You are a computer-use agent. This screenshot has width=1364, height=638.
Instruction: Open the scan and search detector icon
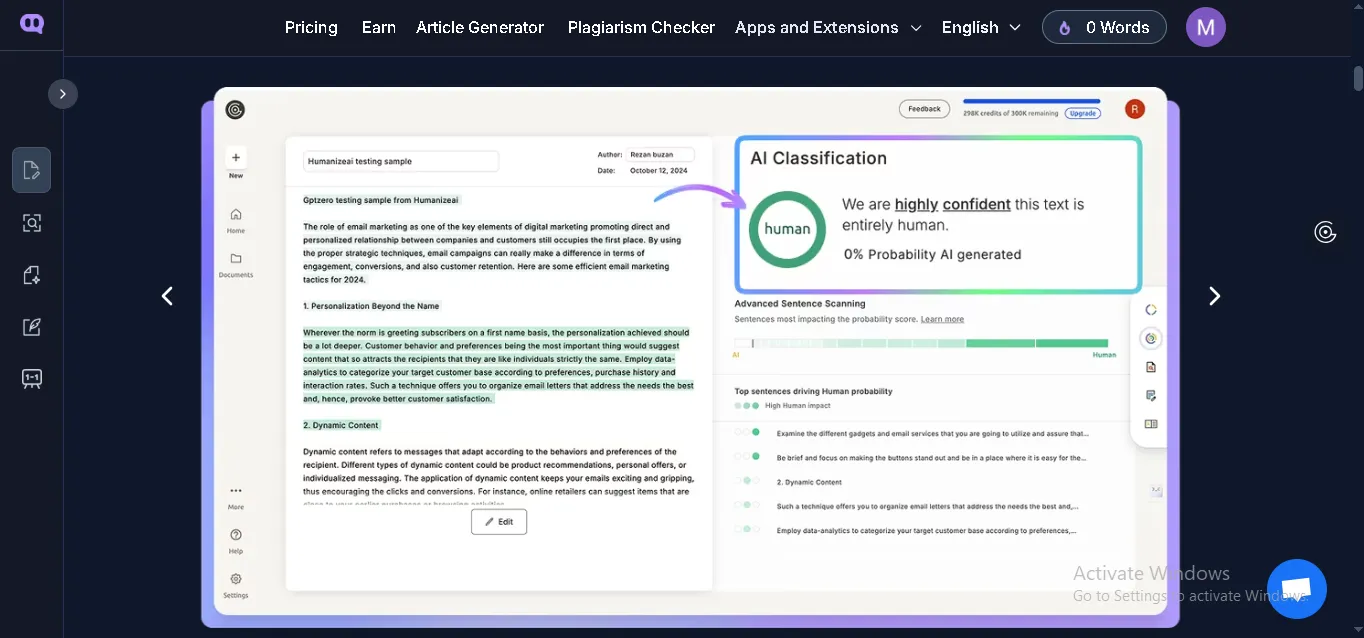pyautogui.click(x=32, y=223)
